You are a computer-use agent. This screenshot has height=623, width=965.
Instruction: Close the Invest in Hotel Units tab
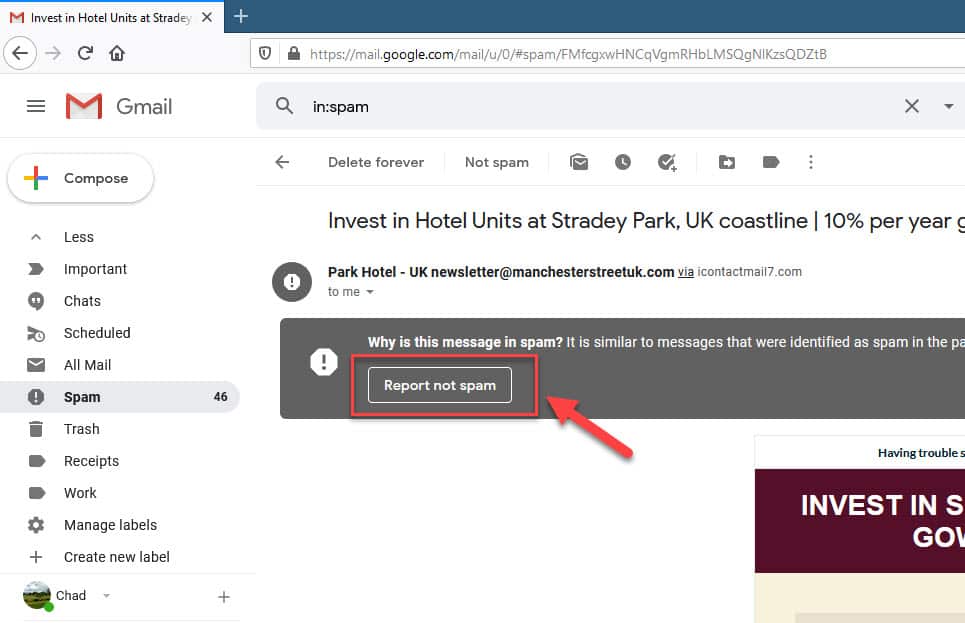point(207,17)
